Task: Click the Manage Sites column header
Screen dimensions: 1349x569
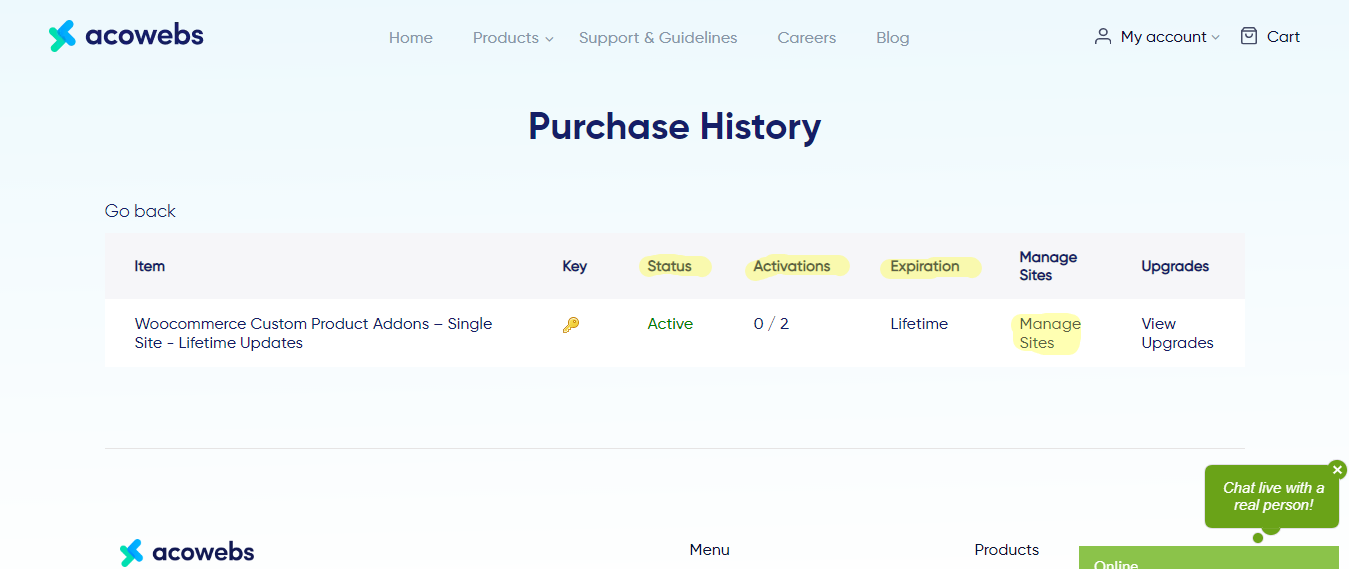Action: click(1048, 266)
